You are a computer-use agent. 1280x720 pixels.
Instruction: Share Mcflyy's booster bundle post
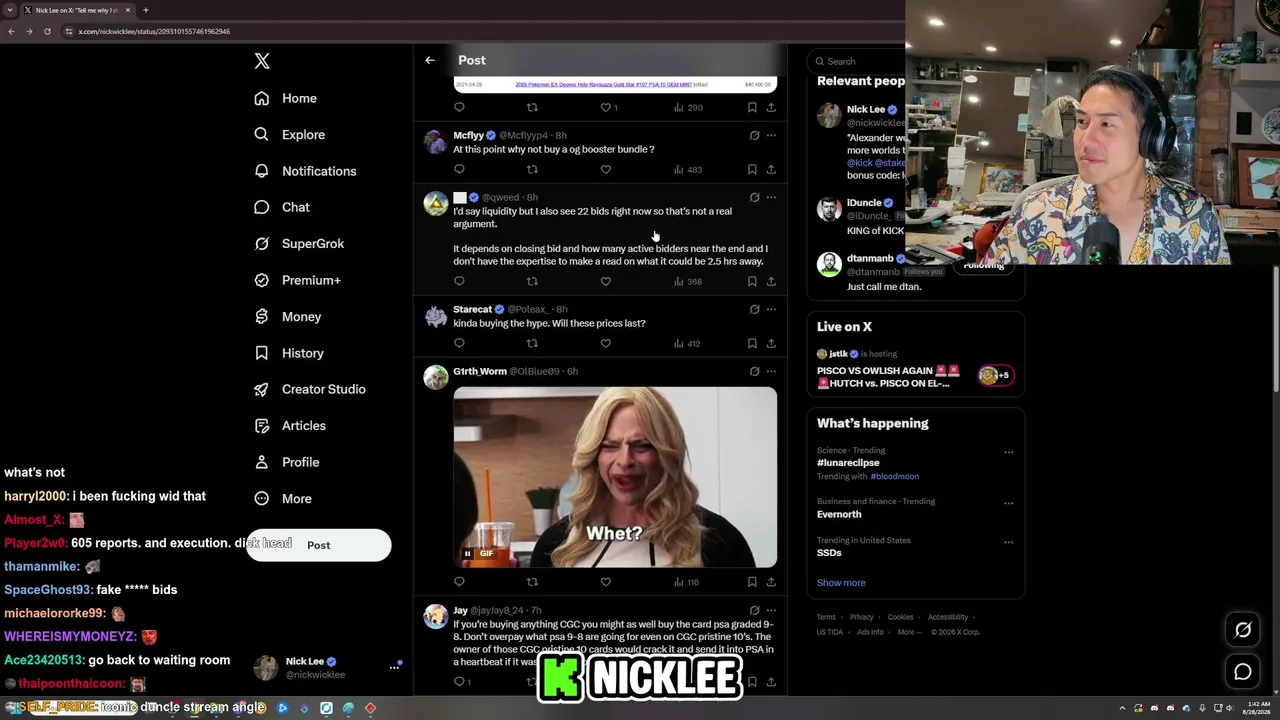[771, 170]
